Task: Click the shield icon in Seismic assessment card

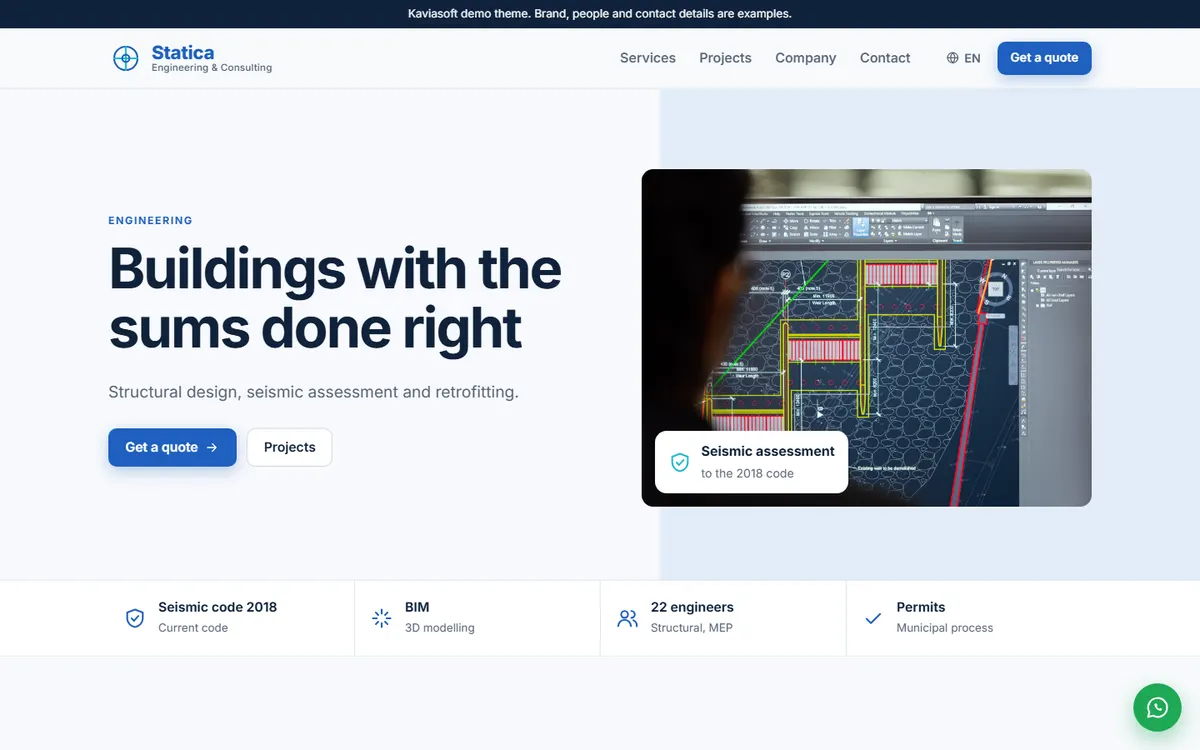Action: [680, 462]
